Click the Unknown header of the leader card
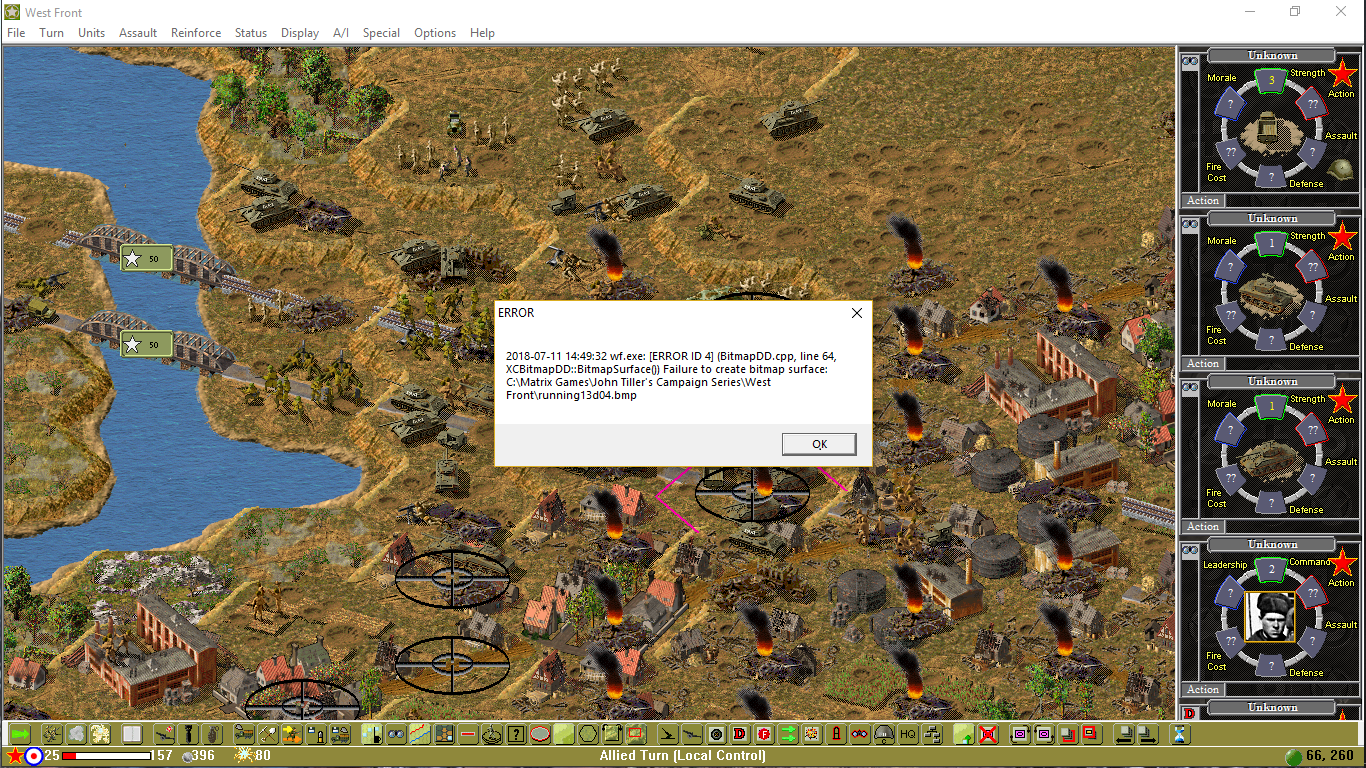The width and height of the screenshot is (1366, 768). point(1272,544)
